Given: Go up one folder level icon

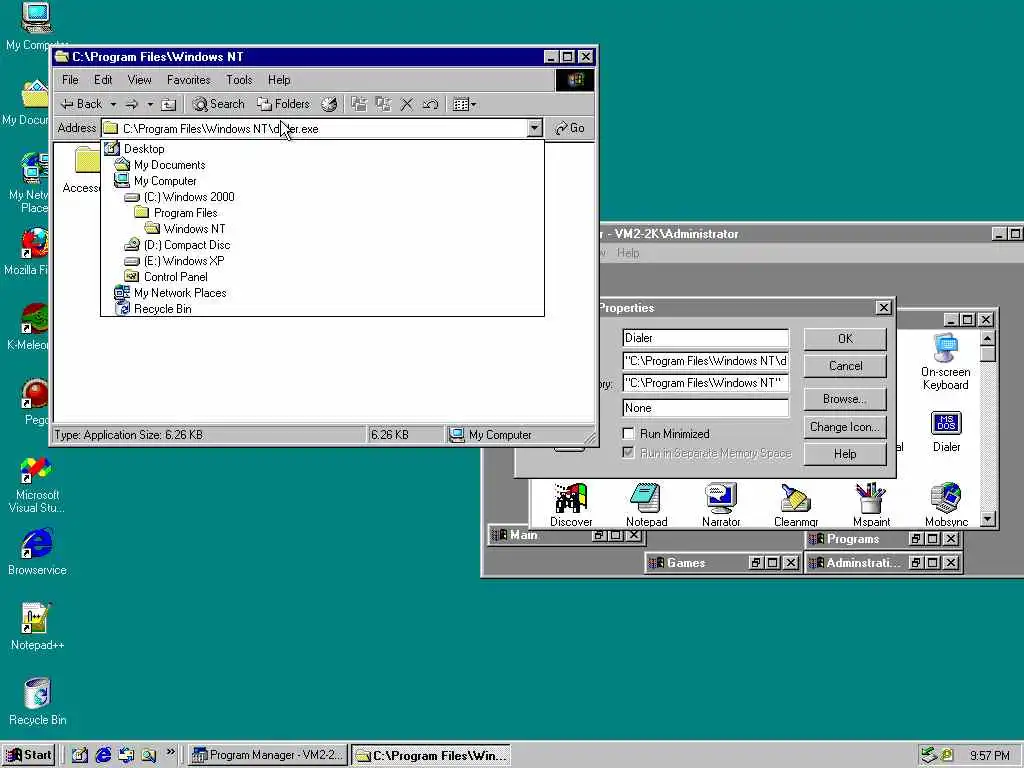Looking at the screenshot, I should 168,104.
